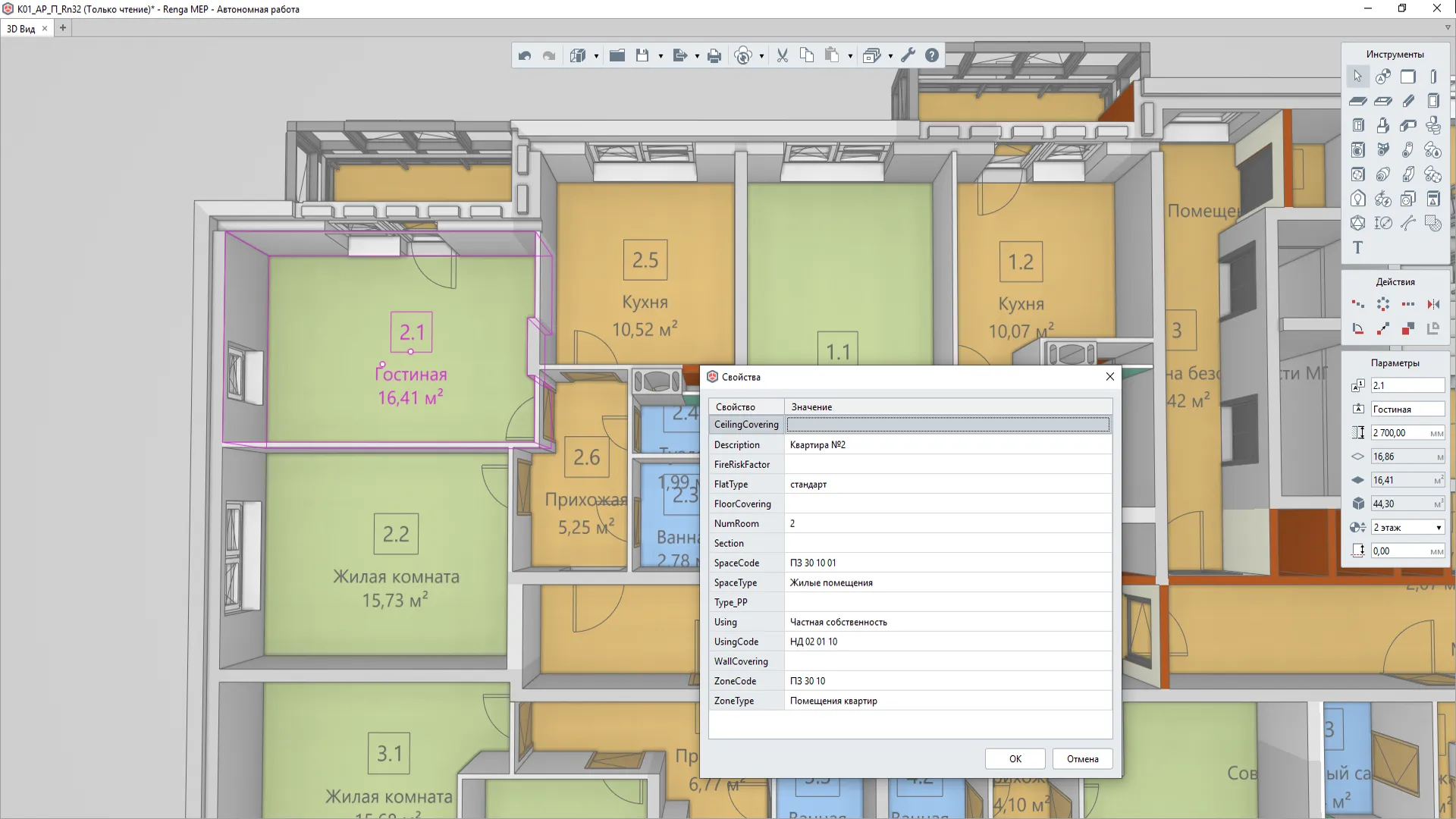Switch to the 3D Вид tab
Screen dimensions: 1456x819
point(21,29)
